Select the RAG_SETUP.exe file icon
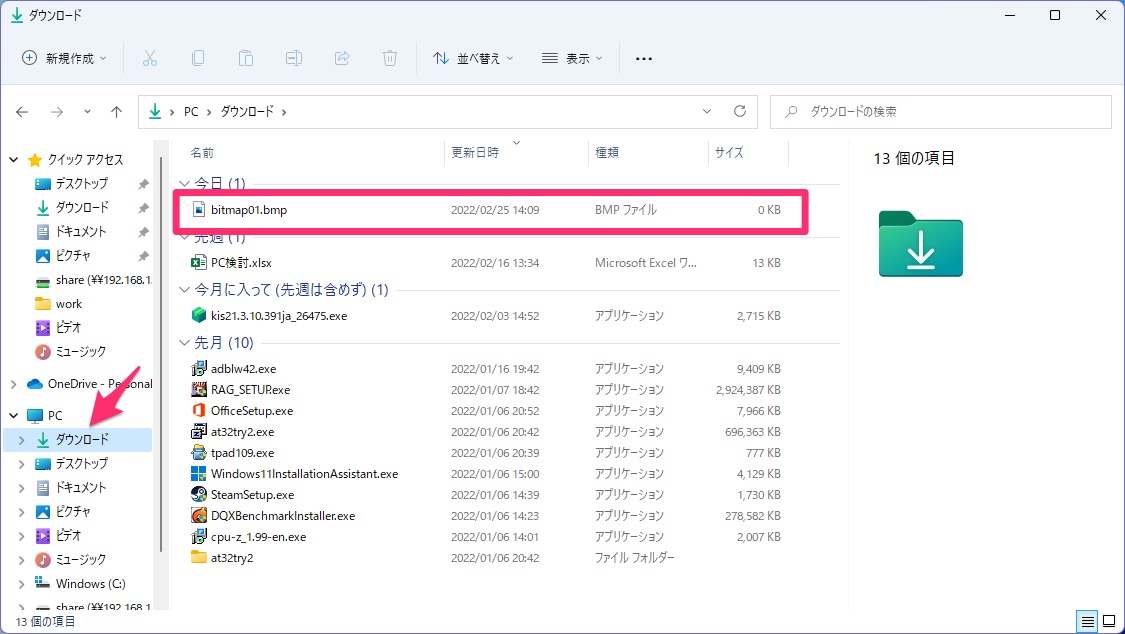The height and width of the screenshot is (634, 1125). (x=199, y=389)
